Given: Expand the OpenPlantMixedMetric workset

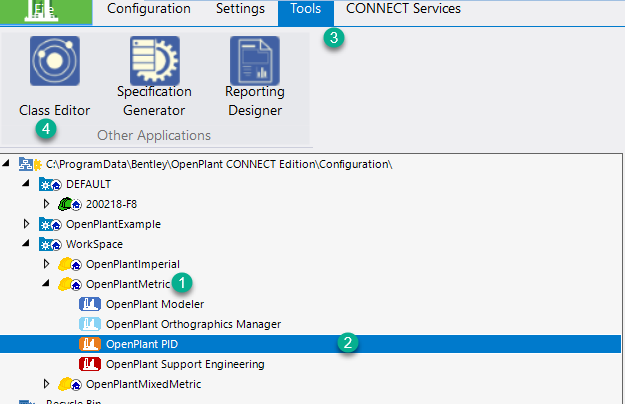Looking at the screenshot, I should [46, 384].
